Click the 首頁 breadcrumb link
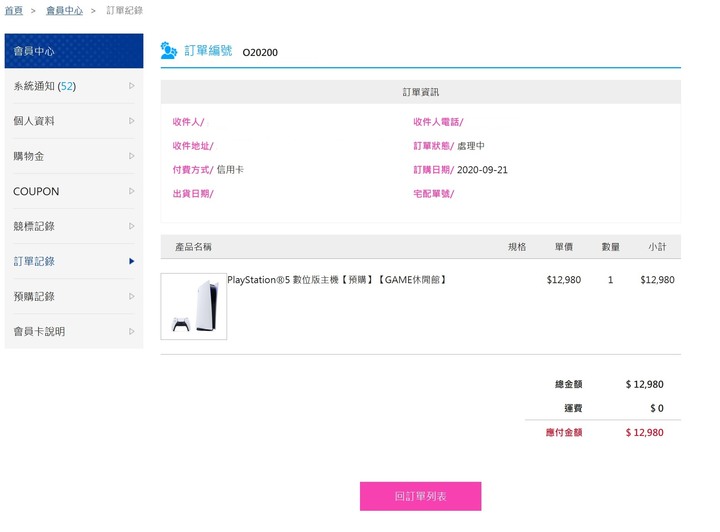This screenshot has width=720, height=532. coord(14,11)
